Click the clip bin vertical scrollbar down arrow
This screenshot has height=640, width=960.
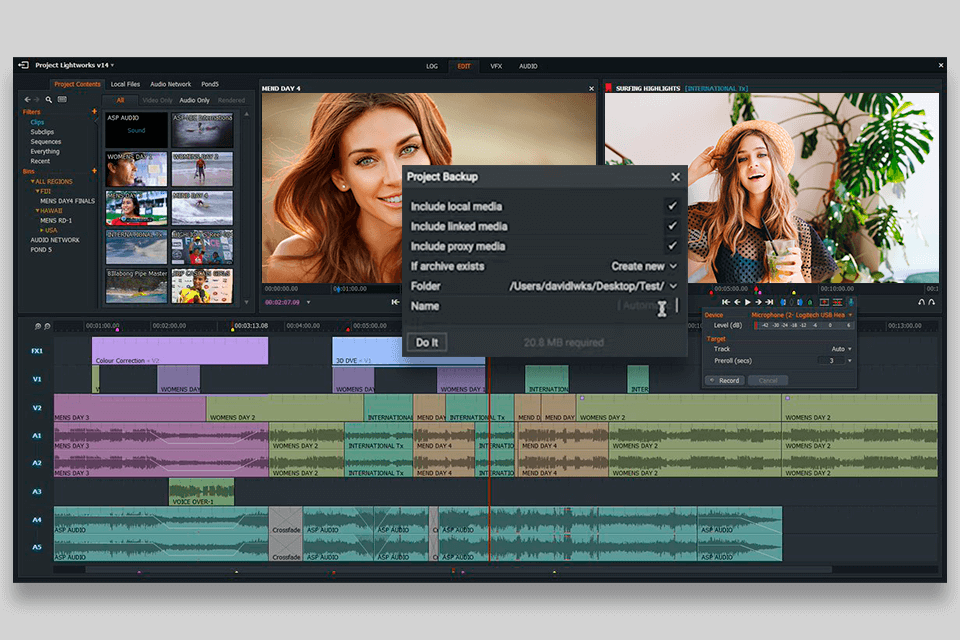247,302
